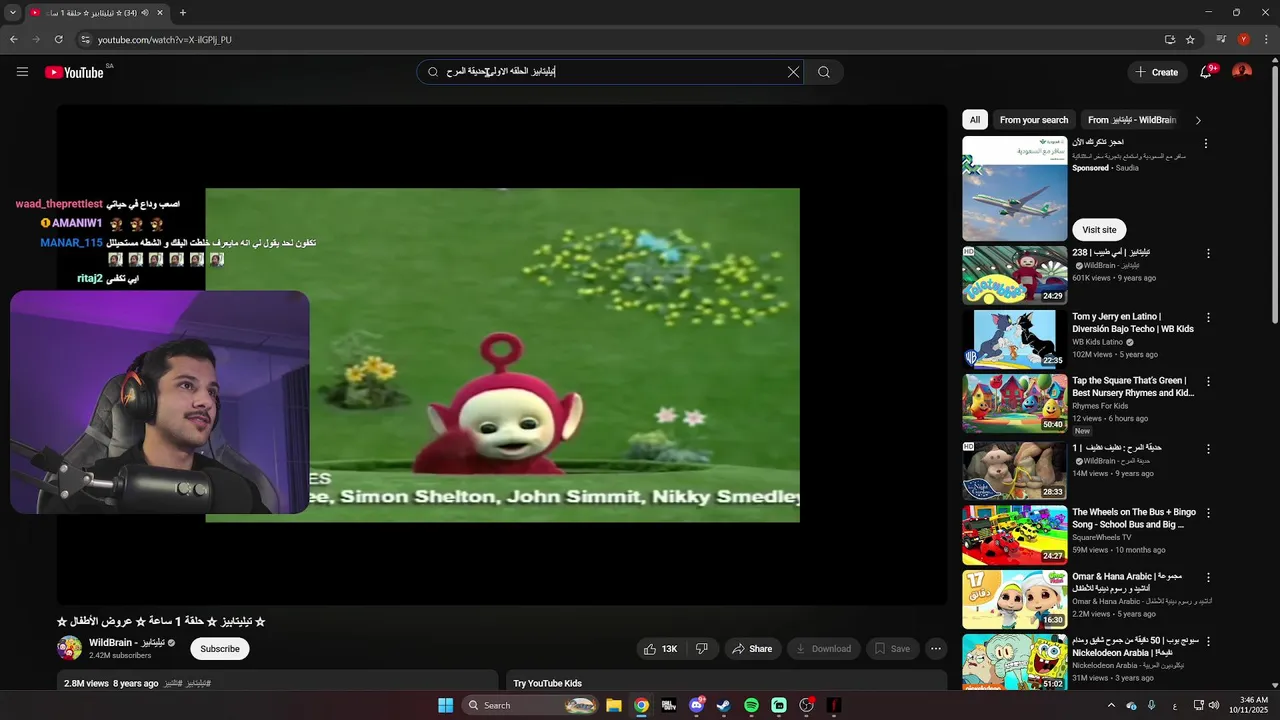Open options for Teletubbies 238 video
1280x720 pixels.
coord(1208,254)
